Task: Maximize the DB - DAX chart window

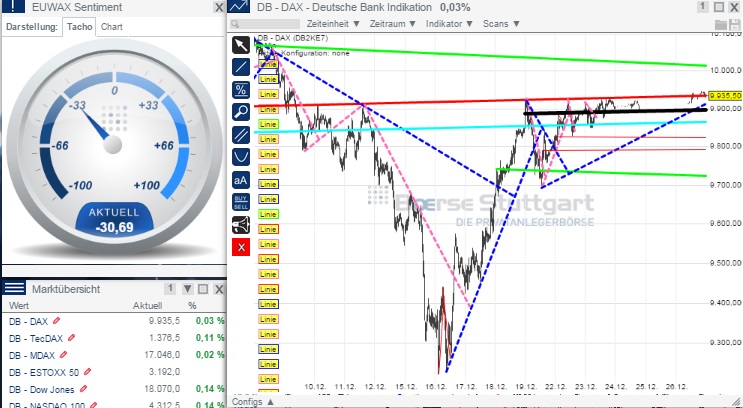Action: click(719, 7)
